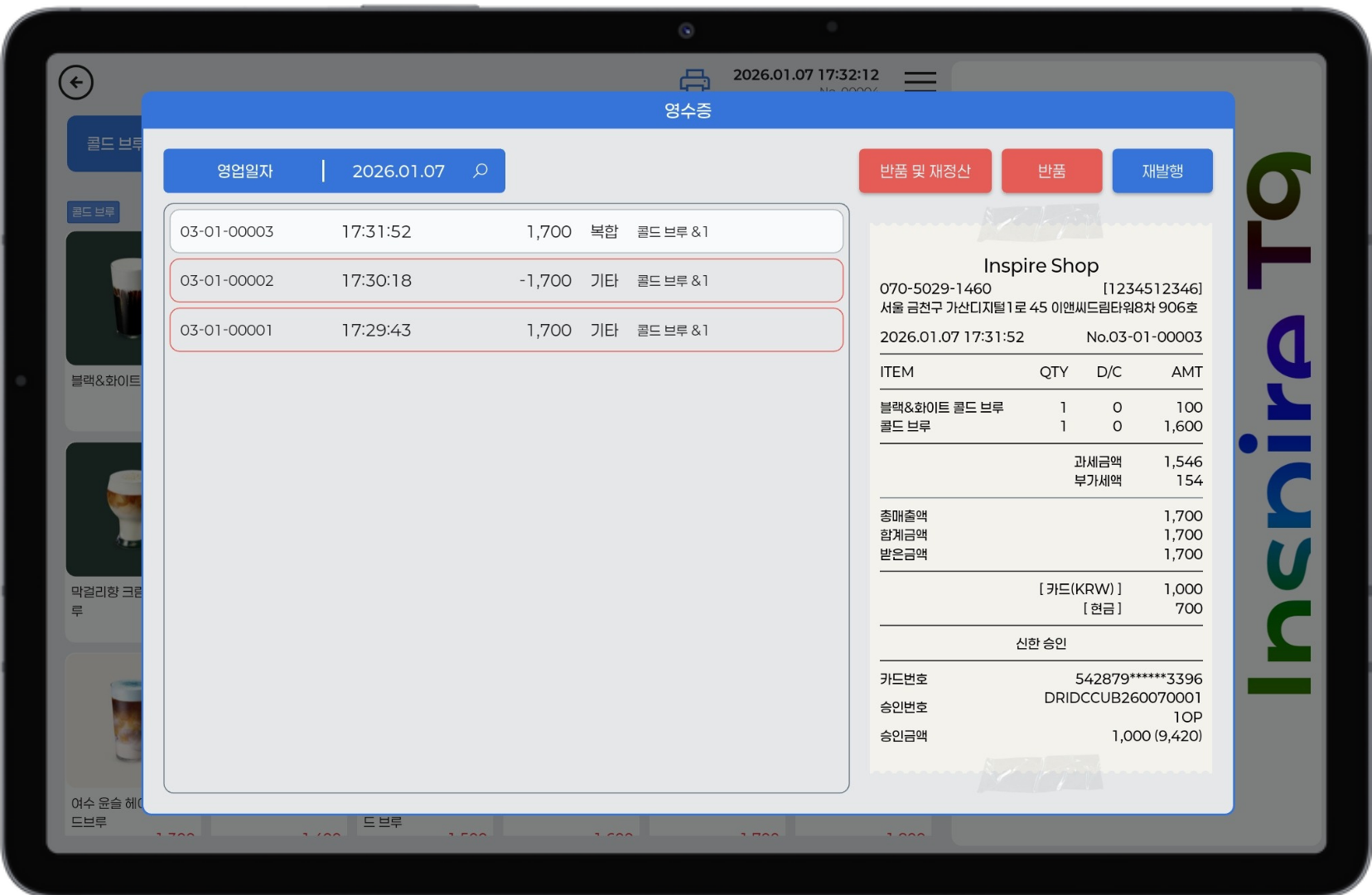Viewport: 1372px width, 895px height.
Task: Select the refunded receipt 03-01-00002
Action: 506,281
